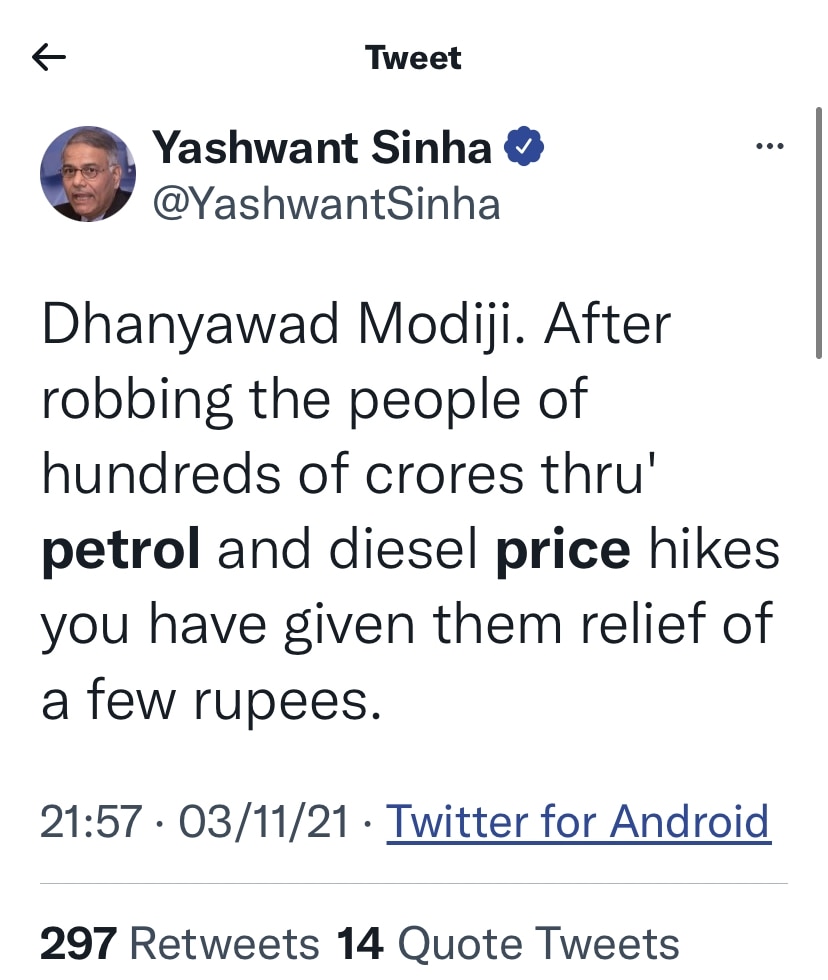Tap the 03/11/21 date

point(262,823)
